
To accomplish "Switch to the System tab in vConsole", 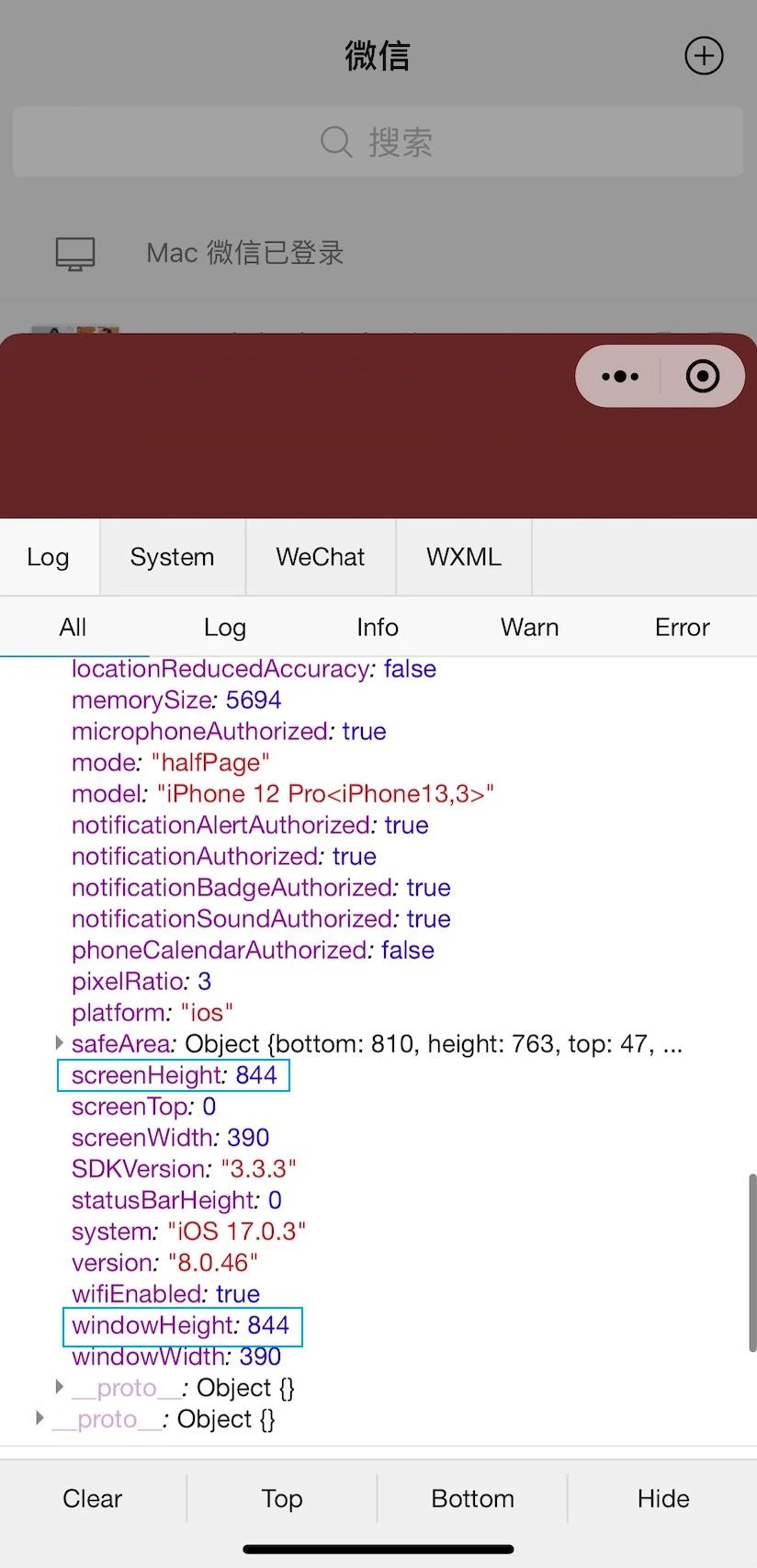I will tap(173, 557).
